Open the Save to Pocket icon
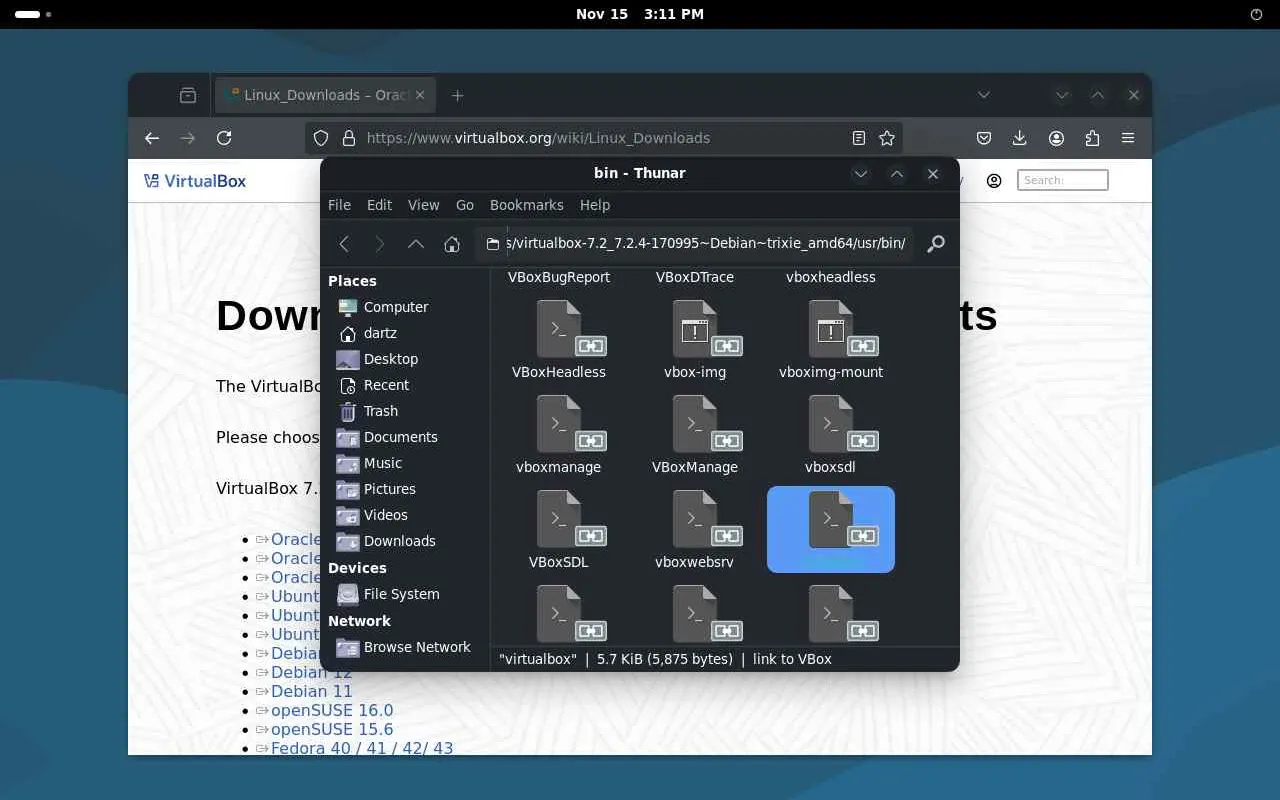Image resolution: width=1280 pixels, height=800 pixels. [984, 138]
